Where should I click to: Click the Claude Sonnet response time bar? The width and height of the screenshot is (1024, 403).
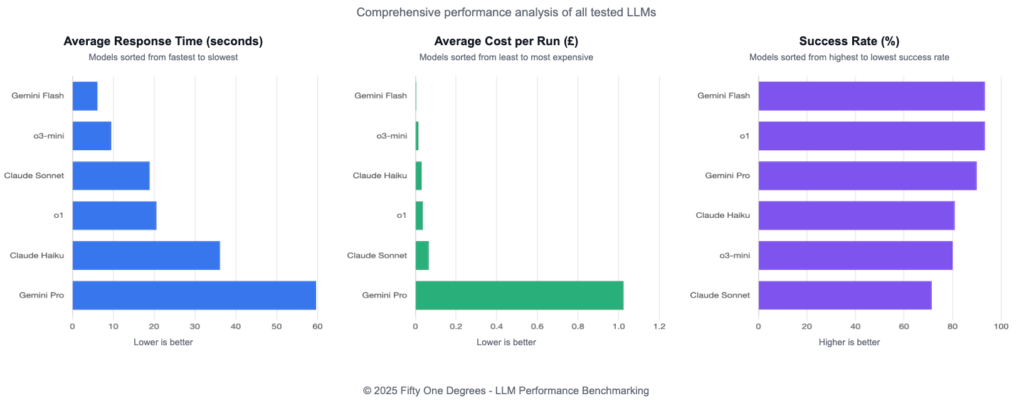[x=111, y=176]
